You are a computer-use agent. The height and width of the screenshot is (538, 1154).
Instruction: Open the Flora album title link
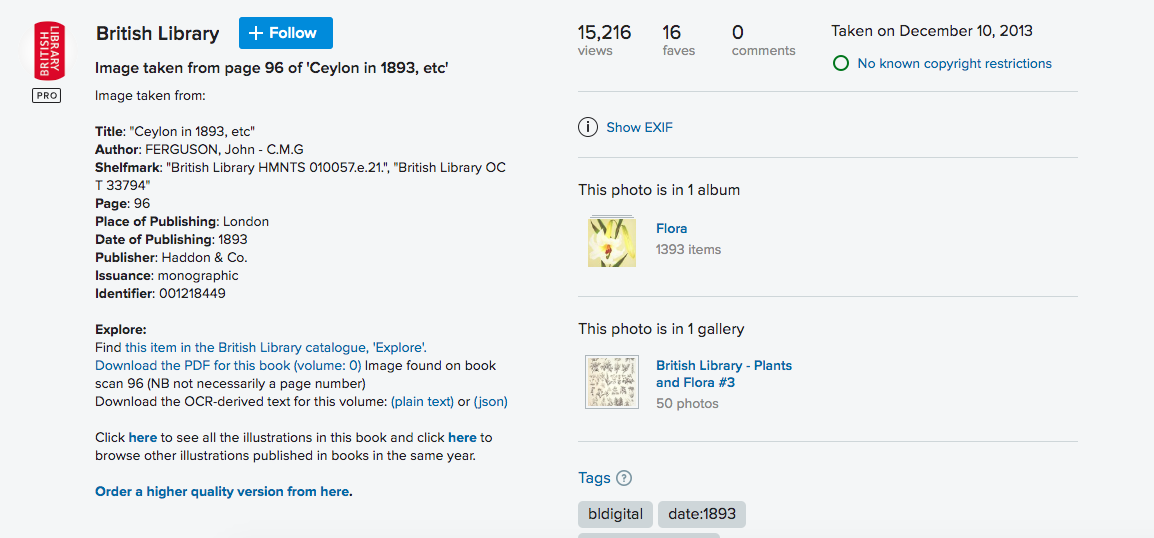[x=671, y=228]
